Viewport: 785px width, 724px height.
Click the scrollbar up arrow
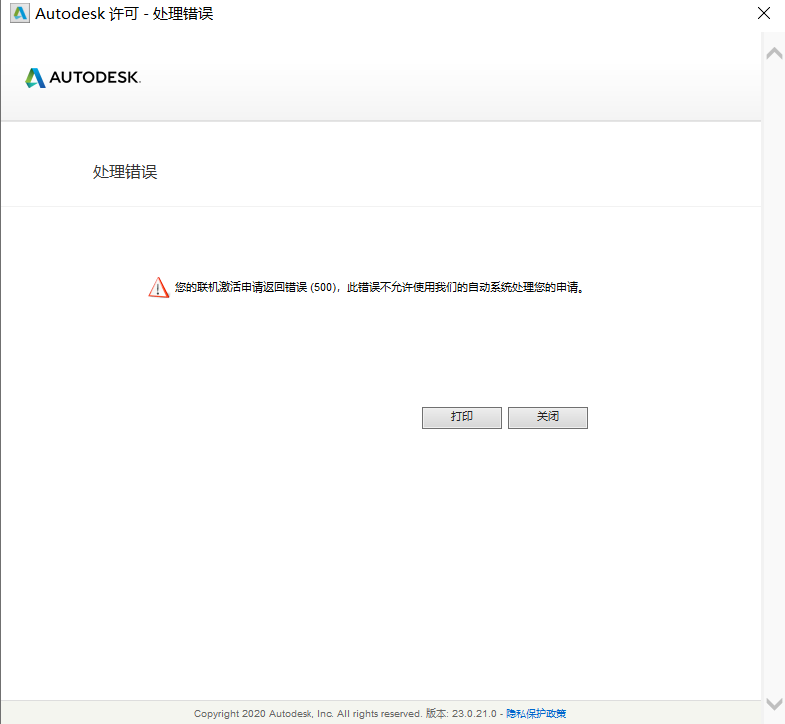tap(774, 54)
